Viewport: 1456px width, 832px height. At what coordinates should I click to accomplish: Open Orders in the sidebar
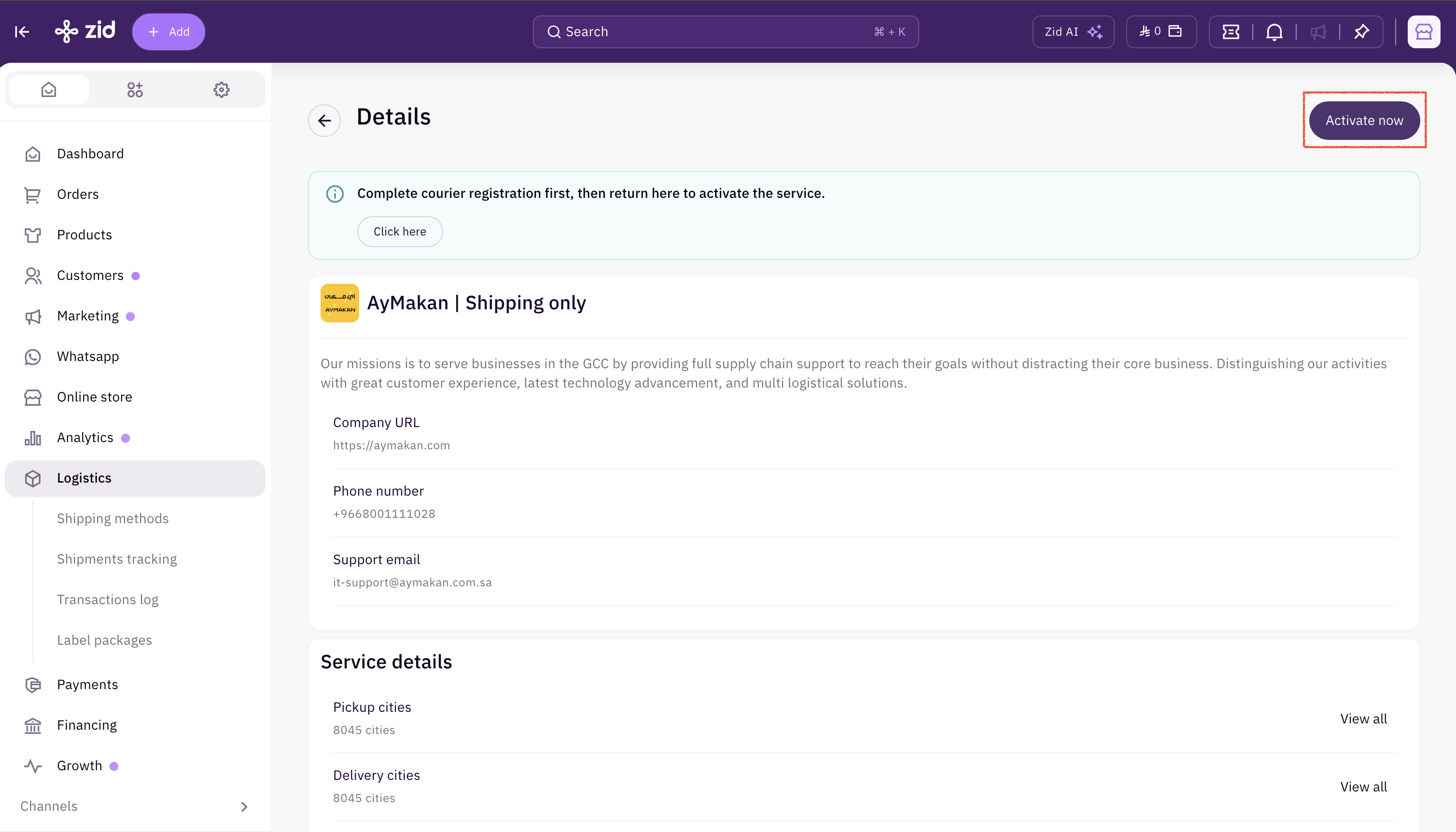tap(135, 194)
